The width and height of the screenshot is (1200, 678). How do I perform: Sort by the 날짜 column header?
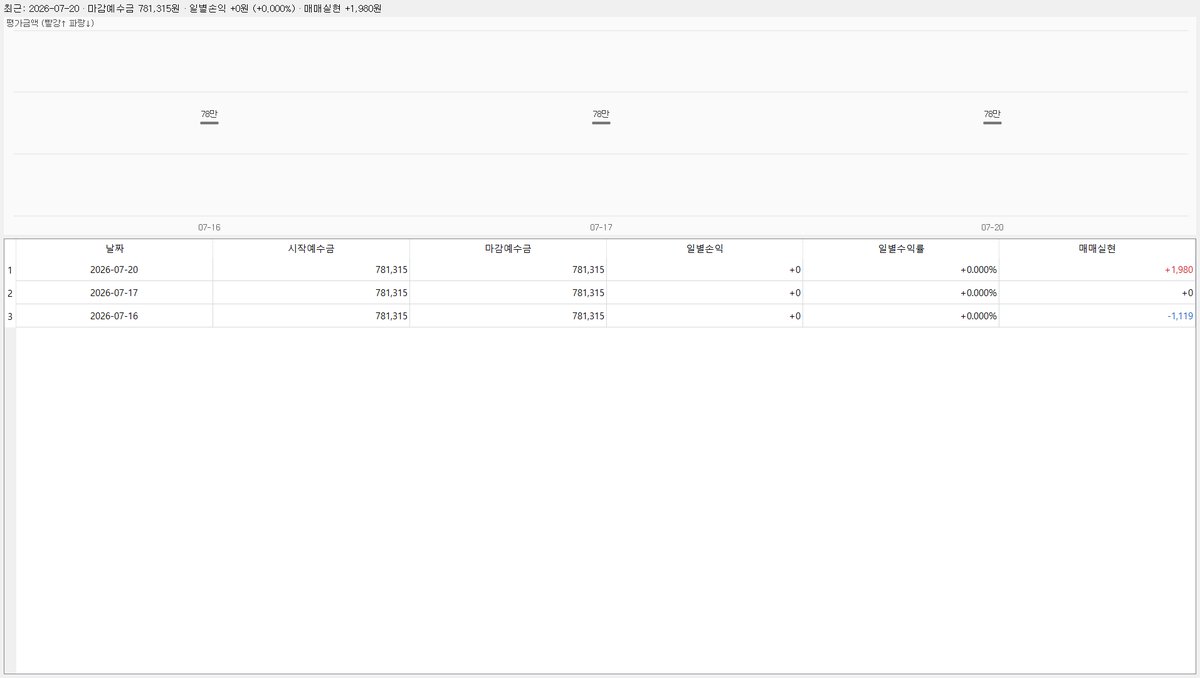click(x=114, y=248)
